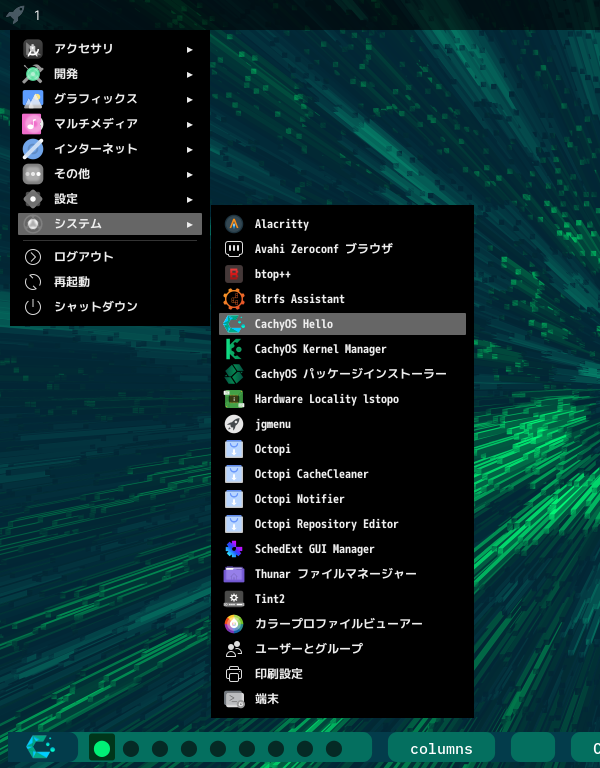The image size is (600, 768).
Task: Expand the その他 submenu arrow
Action: 190,174
